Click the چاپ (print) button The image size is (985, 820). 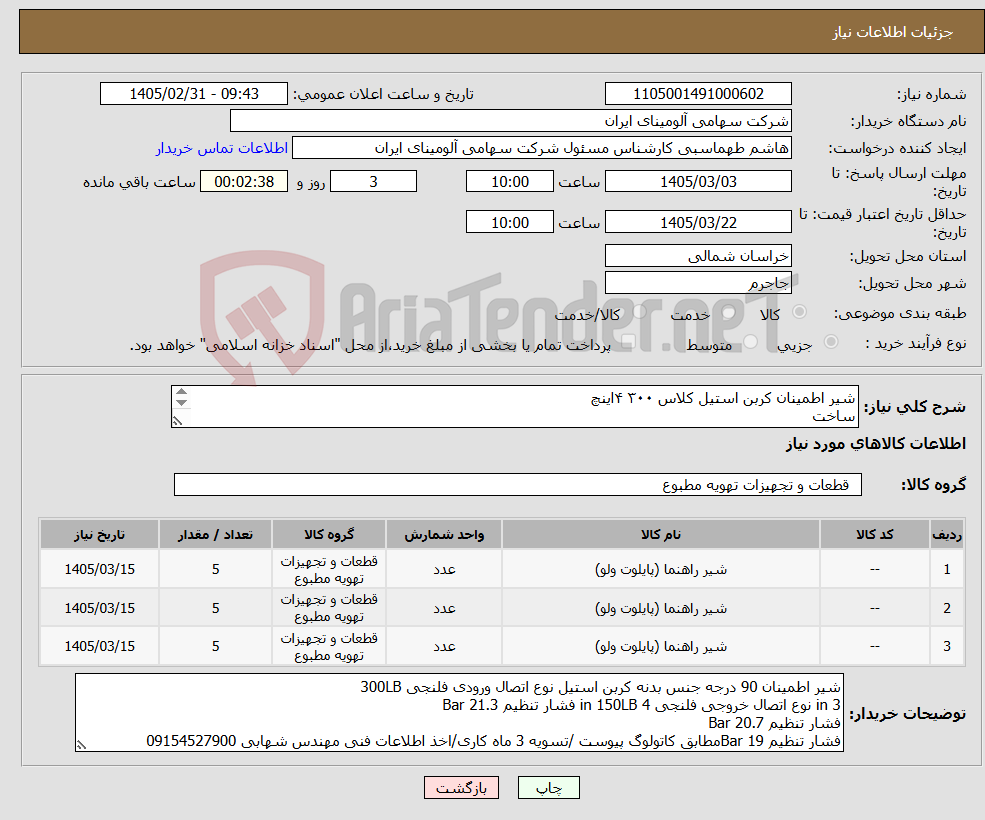coord(548,787)
